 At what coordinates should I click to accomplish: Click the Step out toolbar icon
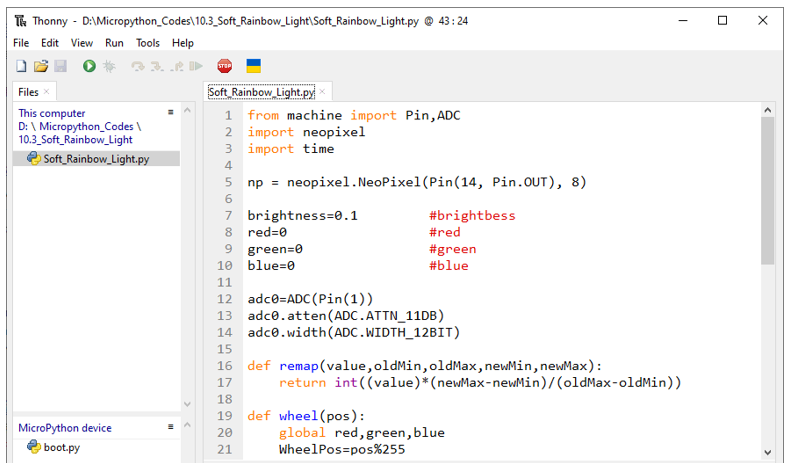[x=177, y=66]
